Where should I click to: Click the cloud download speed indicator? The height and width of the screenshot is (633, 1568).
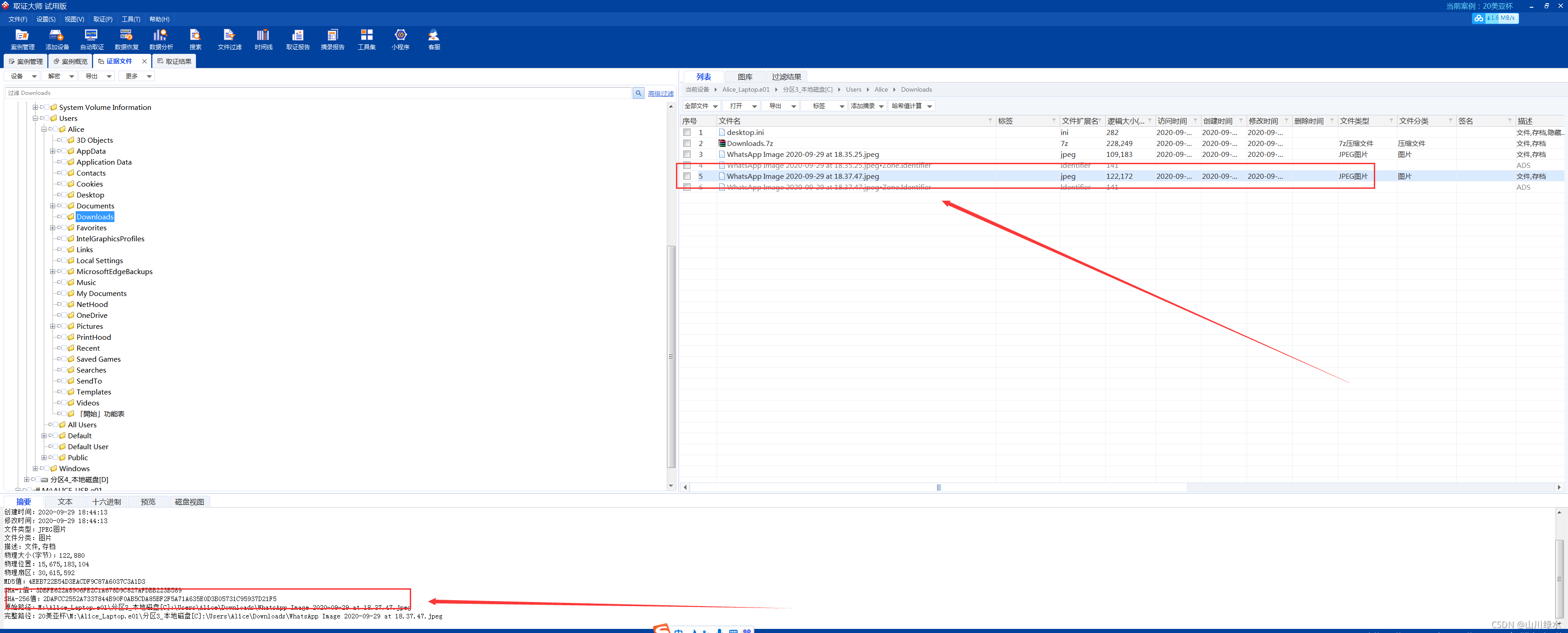point(1495,18)
